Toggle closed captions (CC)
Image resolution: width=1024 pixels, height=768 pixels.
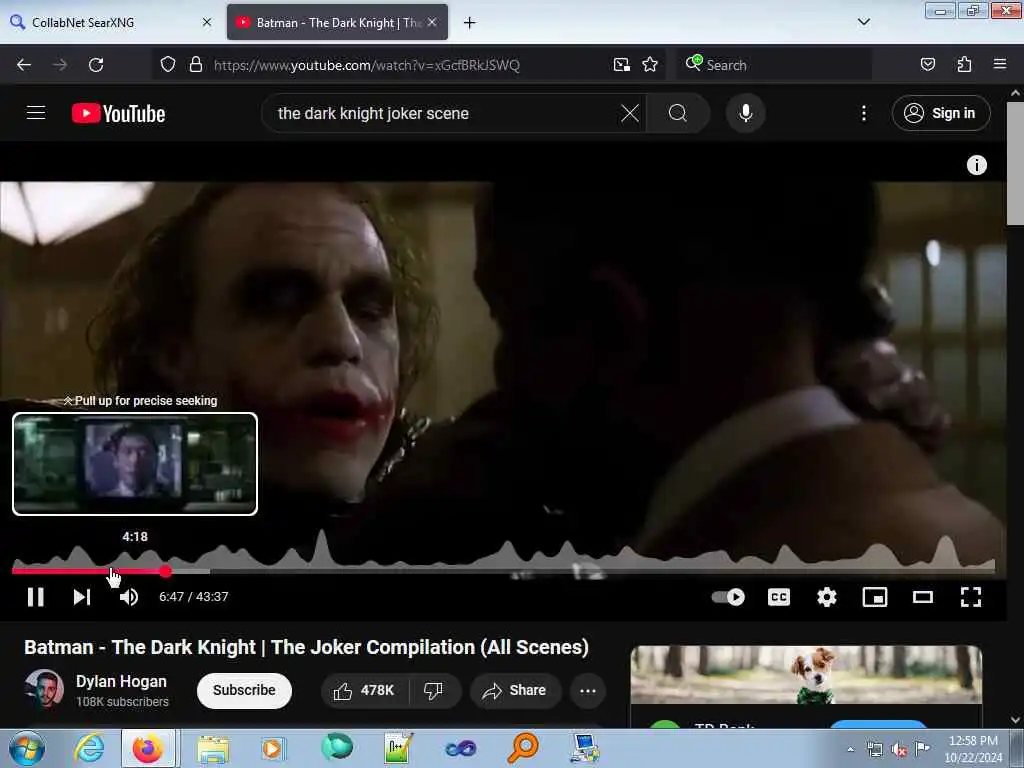[x=778, y=597]
